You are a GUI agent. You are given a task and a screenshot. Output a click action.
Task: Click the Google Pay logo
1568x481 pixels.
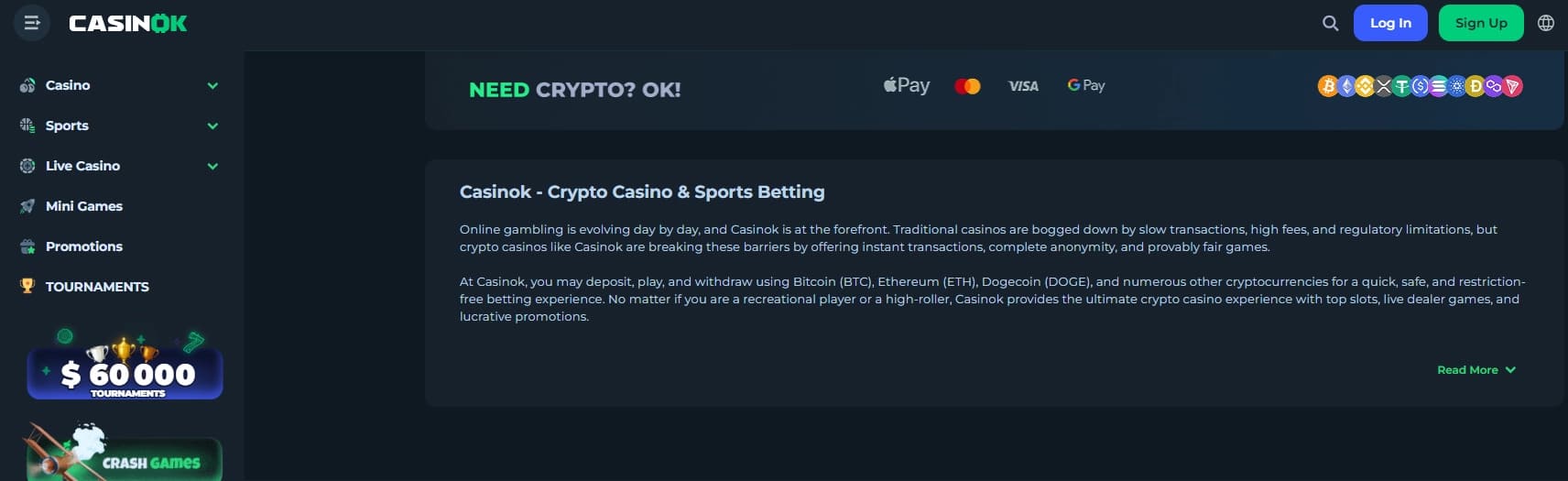click(x=1086, y=85)
